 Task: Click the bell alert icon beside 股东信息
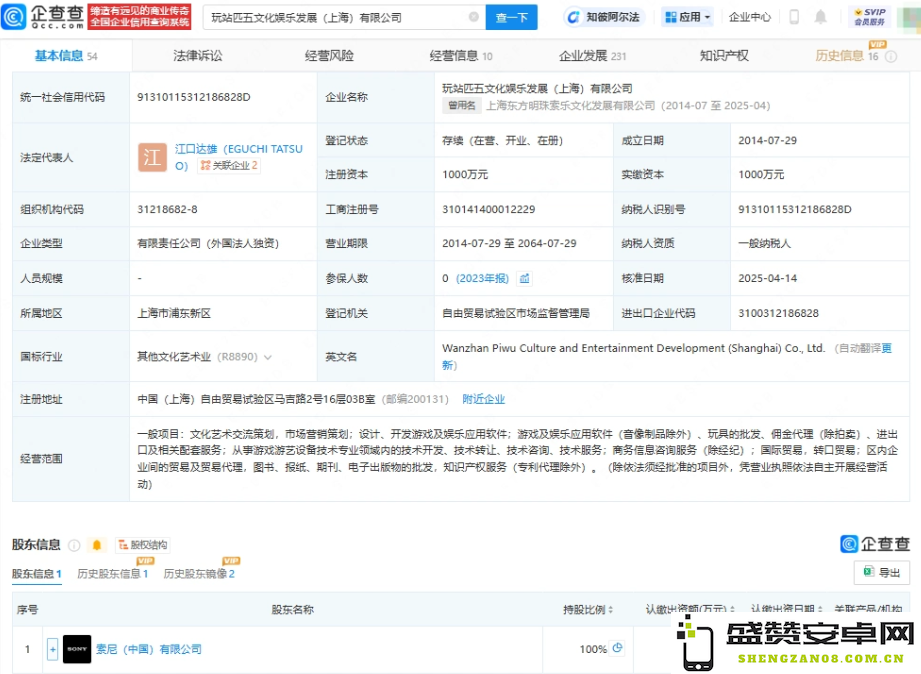point(97,545)
